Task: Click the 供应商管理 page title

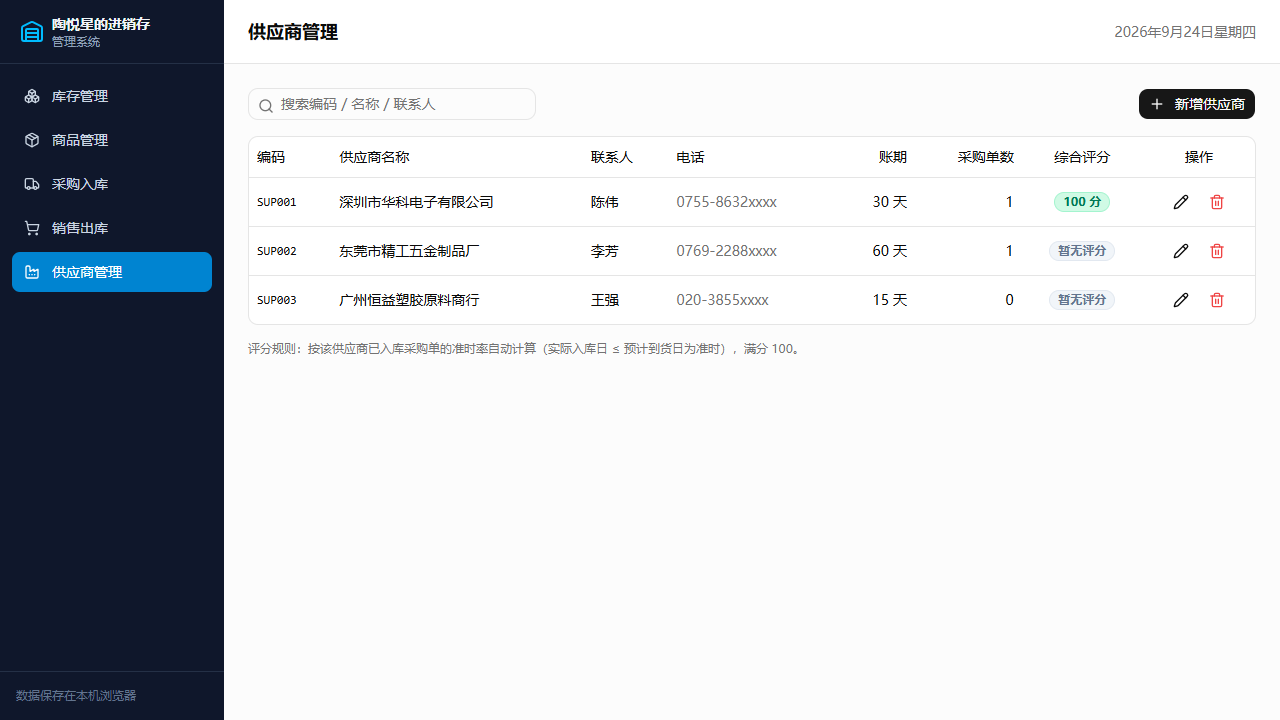Action: point(293,32)
